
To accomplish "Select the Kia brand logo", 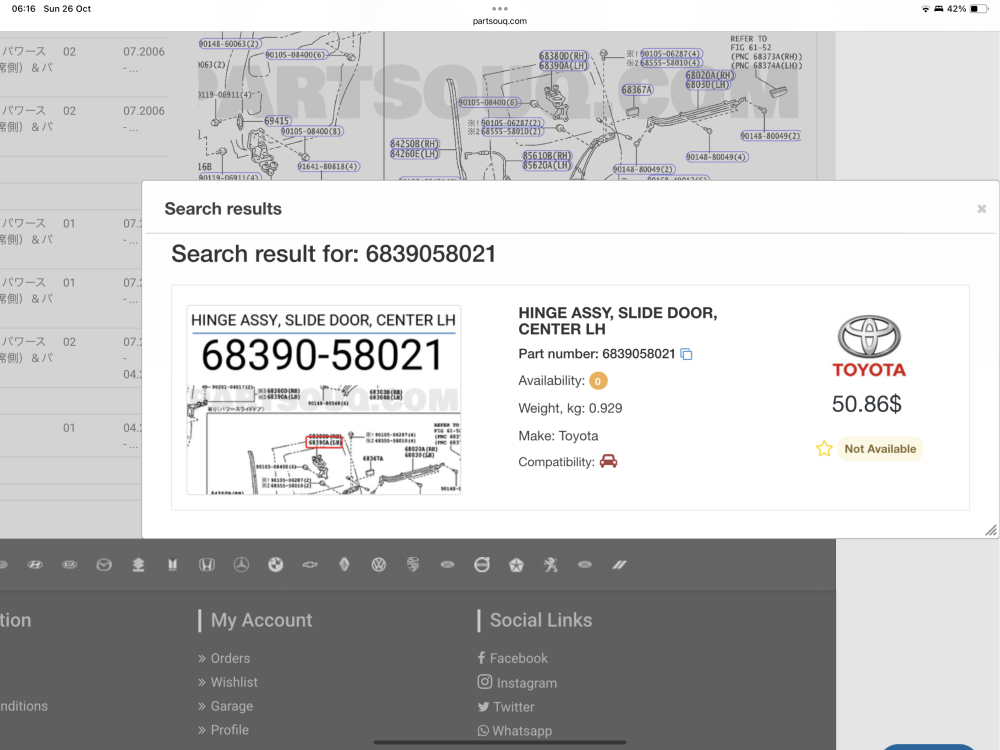I will pos(70,564).
